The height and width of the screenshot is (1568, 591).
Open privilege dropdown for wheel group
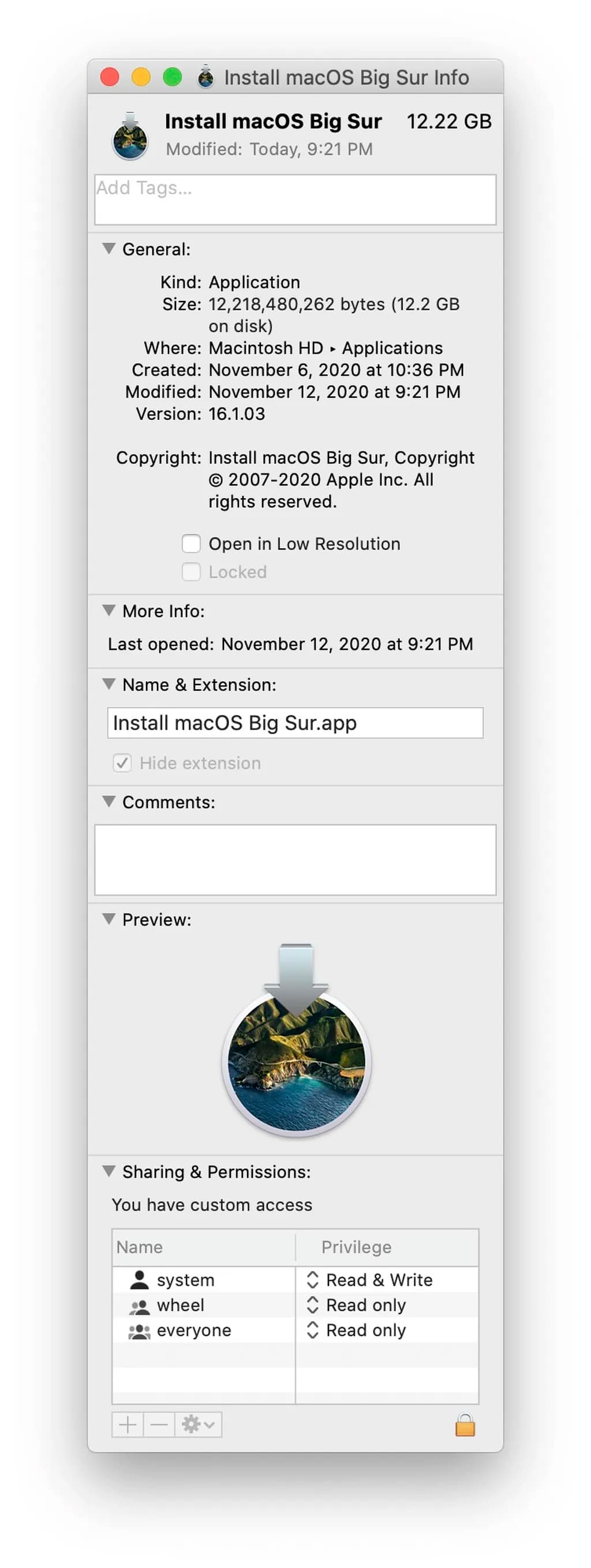313,1305
